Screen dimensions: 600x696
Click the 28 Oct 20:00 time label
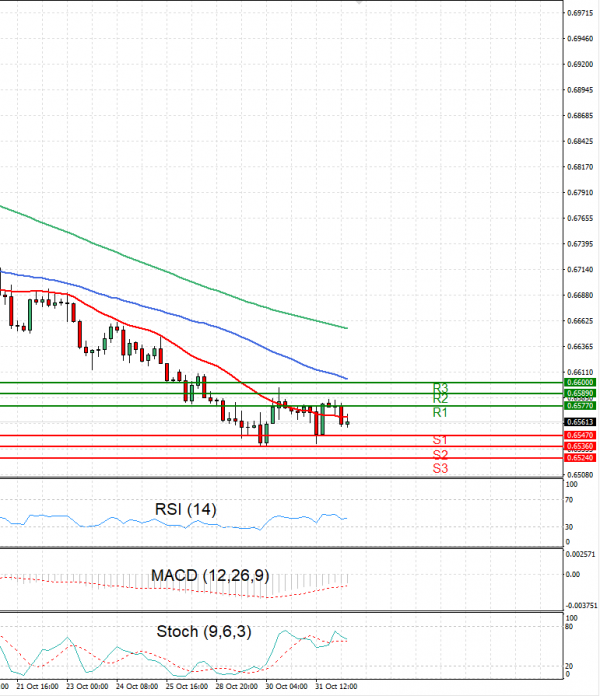[x=237, y=686]
